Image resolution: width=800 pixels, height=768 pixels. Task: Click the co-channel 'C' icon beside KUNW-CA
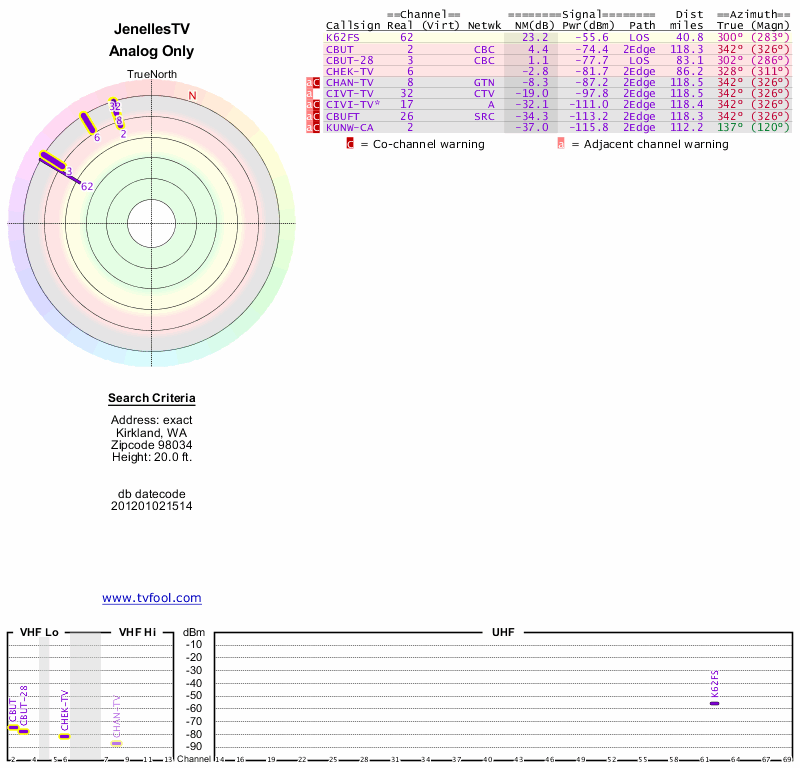click(317, 127)
